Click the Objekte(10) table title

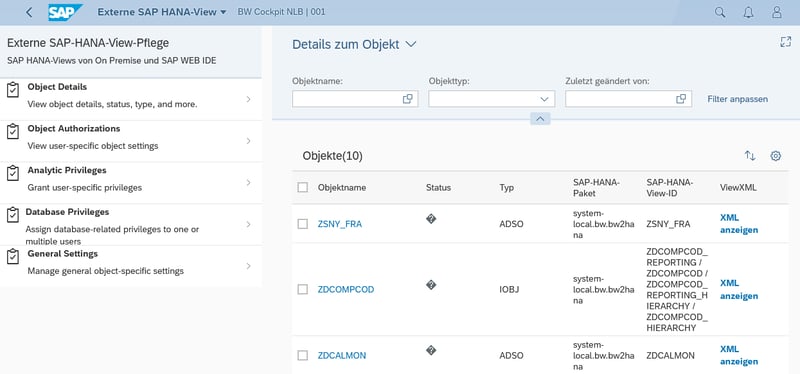(x=333, y=156)
